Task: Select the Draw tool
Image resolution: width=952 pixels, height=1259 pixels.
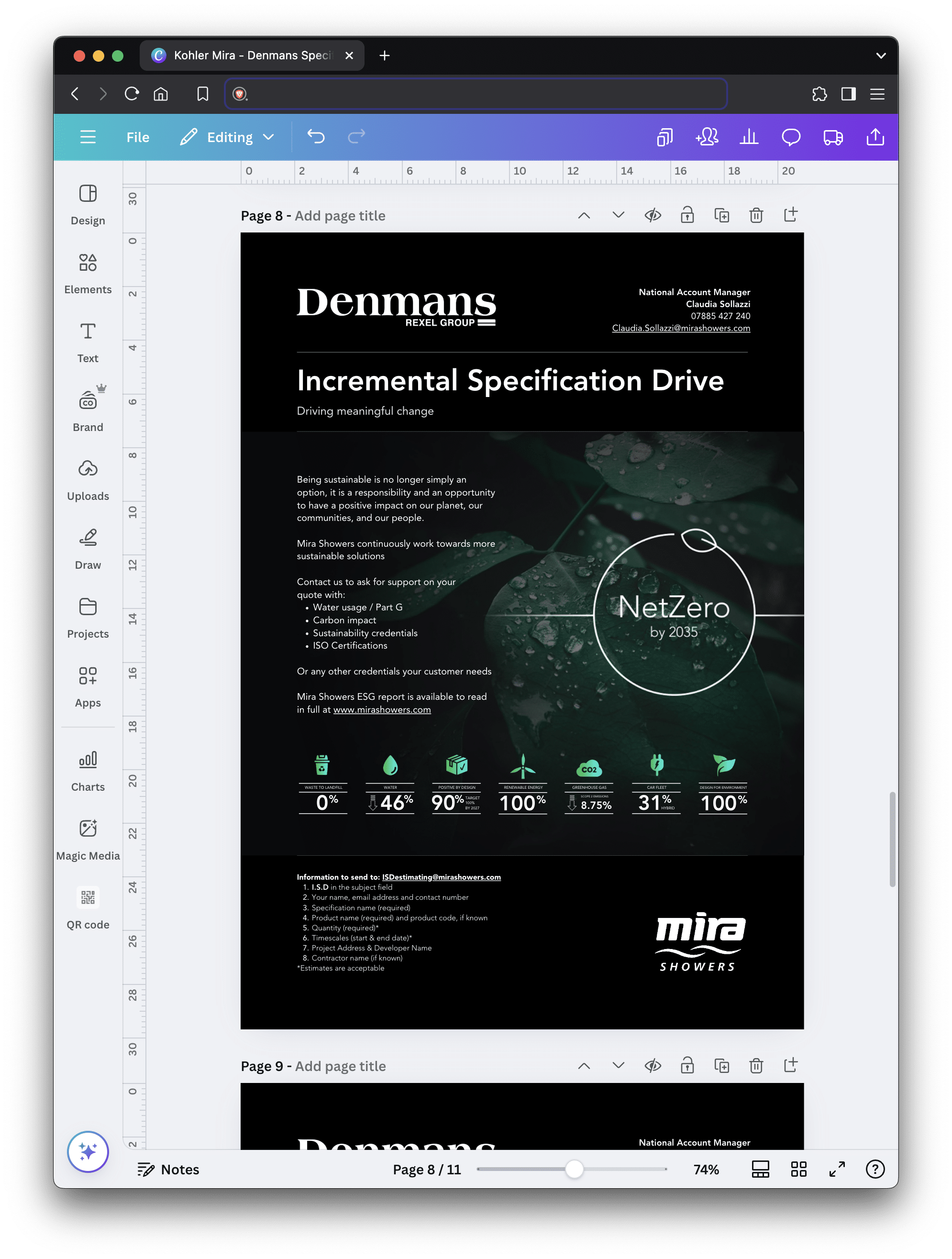Action: point(88,549)
